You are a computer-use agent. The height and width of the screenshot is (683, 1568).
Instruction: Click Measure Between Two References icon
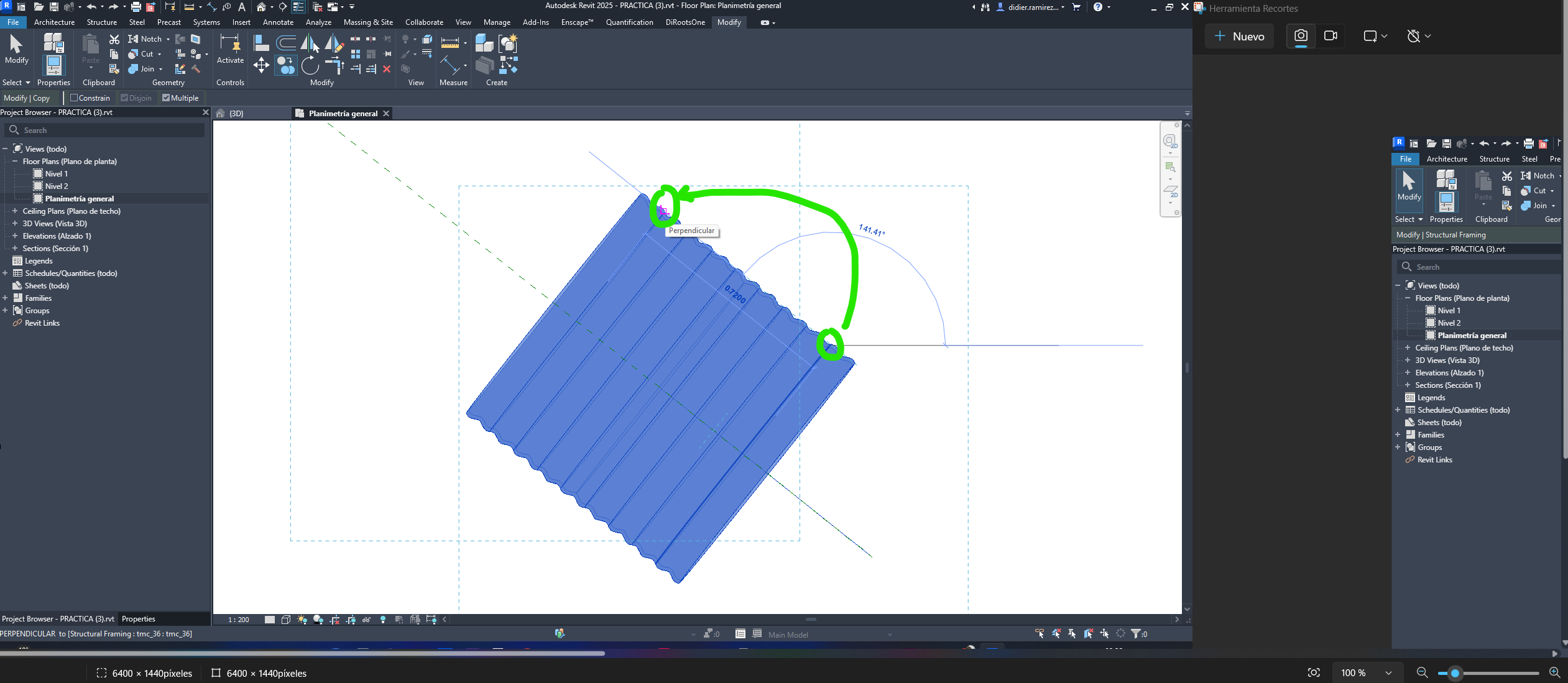click(x=450, y=65)
